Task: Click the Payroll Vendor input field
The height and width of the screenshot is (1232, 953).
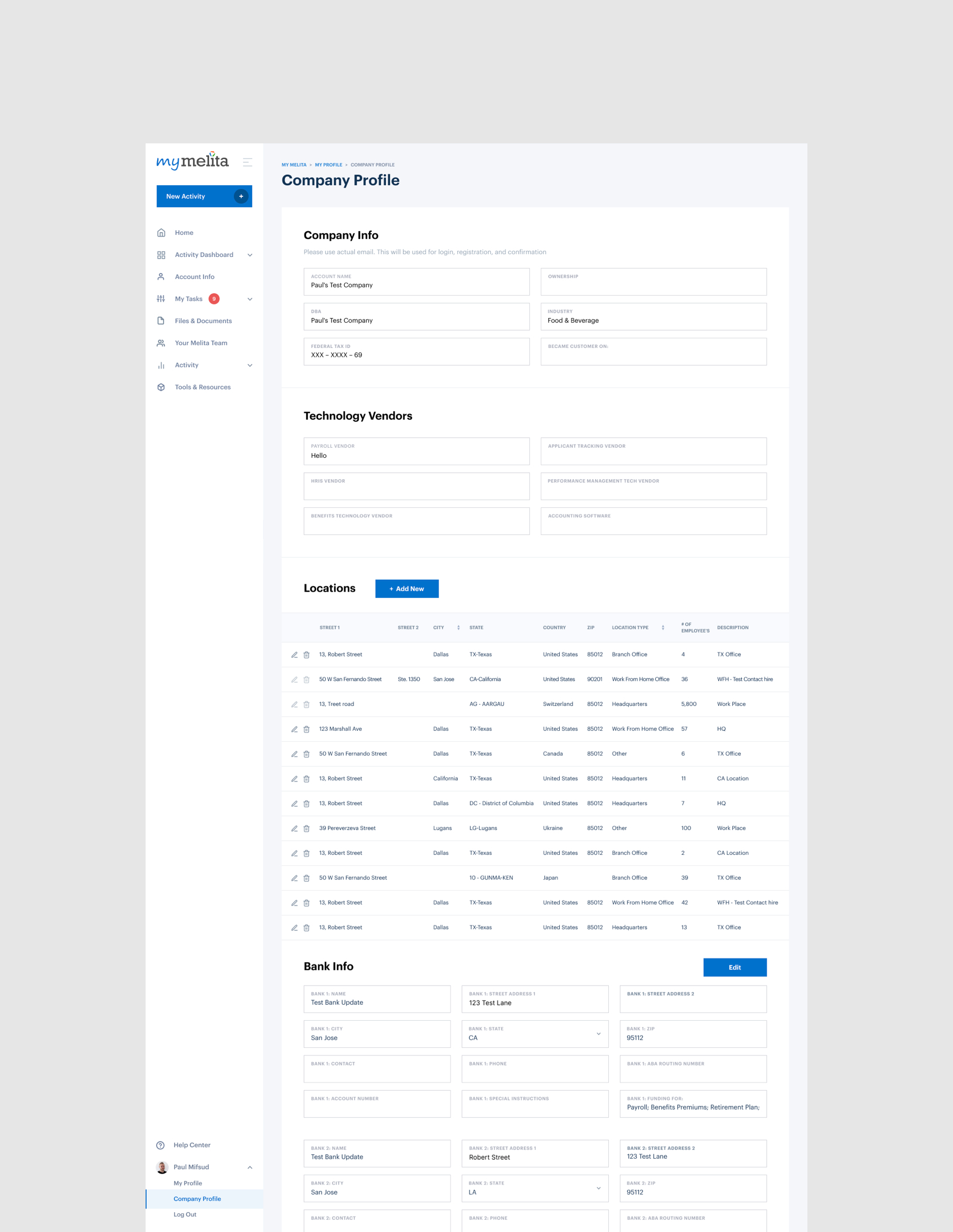Action: 416,451
